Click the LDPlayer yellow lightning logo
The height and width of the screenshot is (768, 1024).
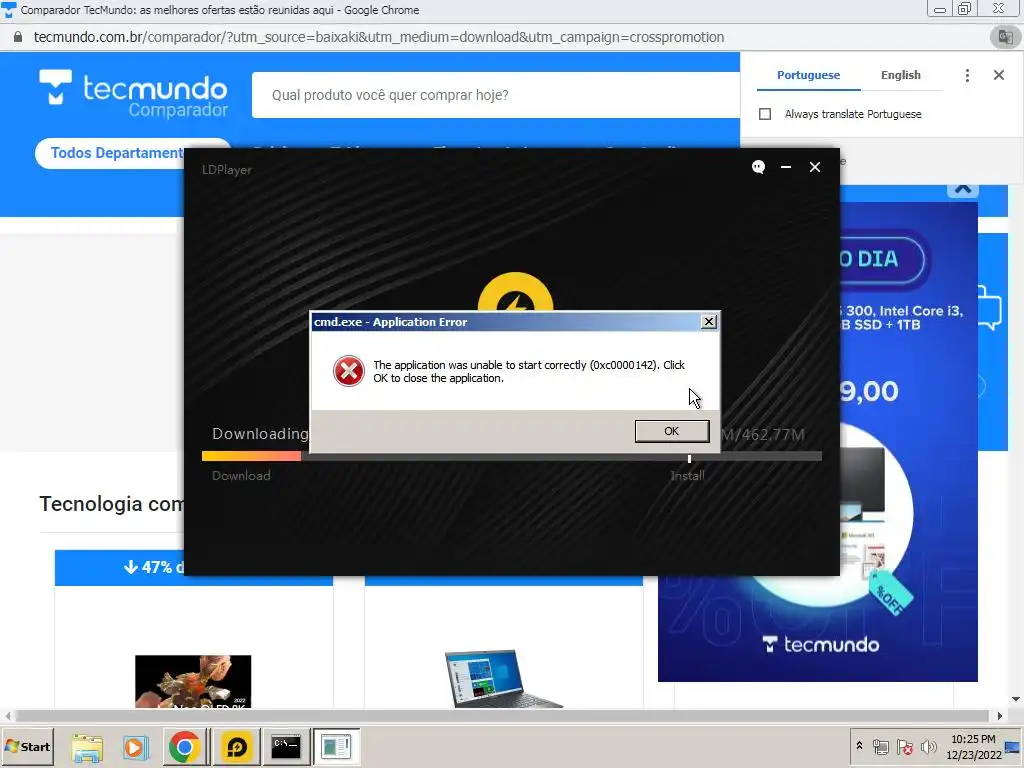(x=515, y=292)
